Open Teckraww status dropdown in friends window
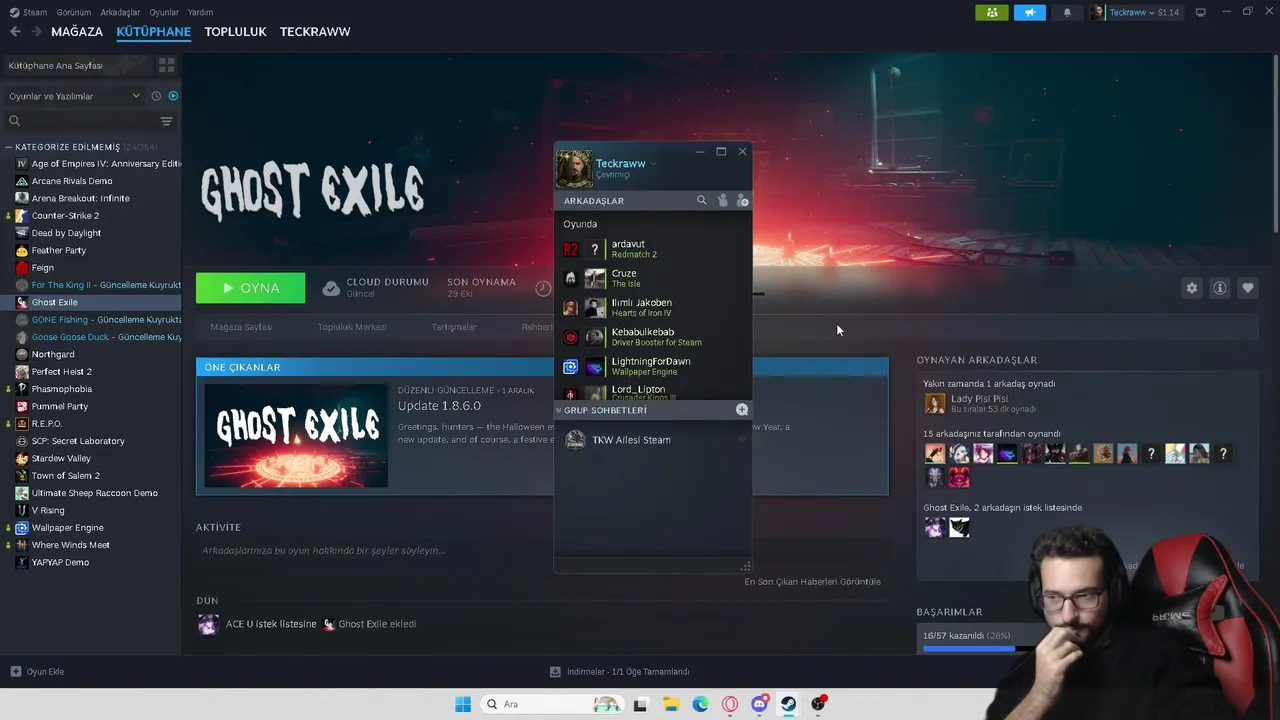The width and height of the screenshot is (1280, 720). tap(653, 163)
